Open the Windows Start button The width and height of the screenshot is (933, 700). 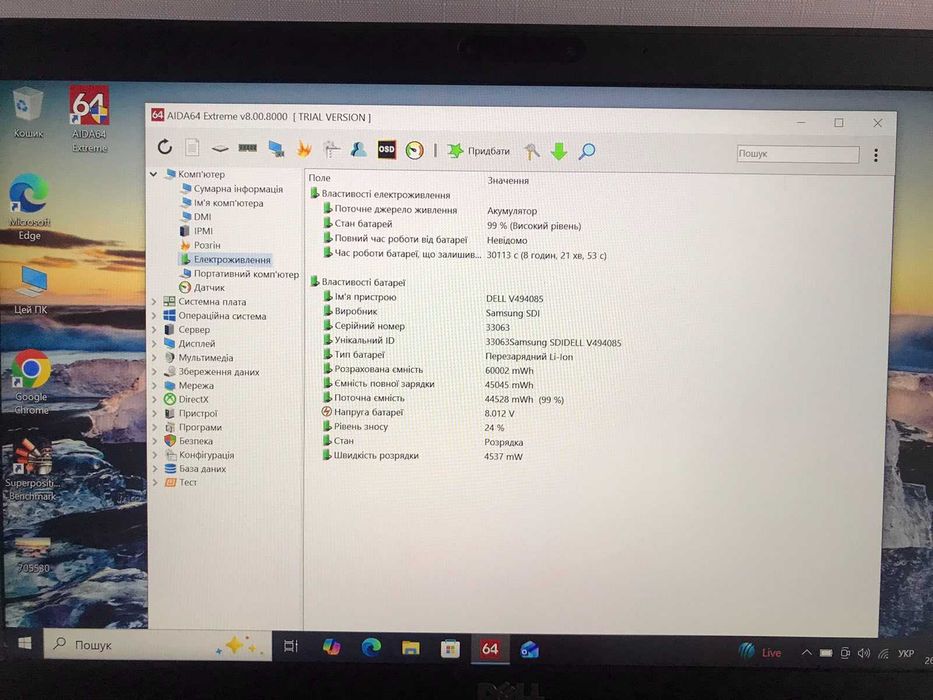[24, 643]
